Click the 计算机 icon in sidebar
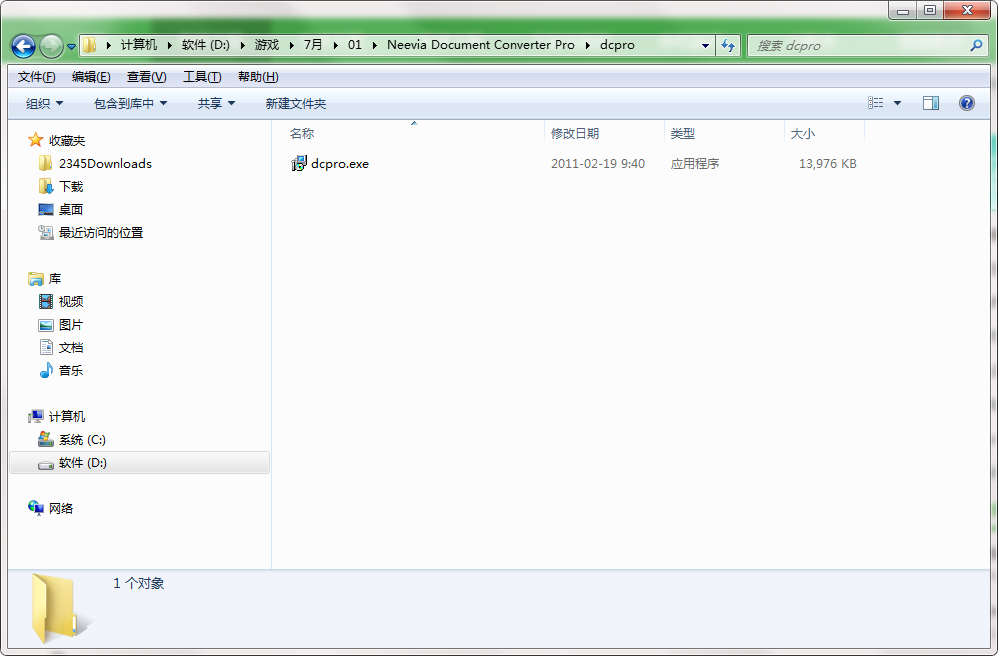 [x=36, y=416]
